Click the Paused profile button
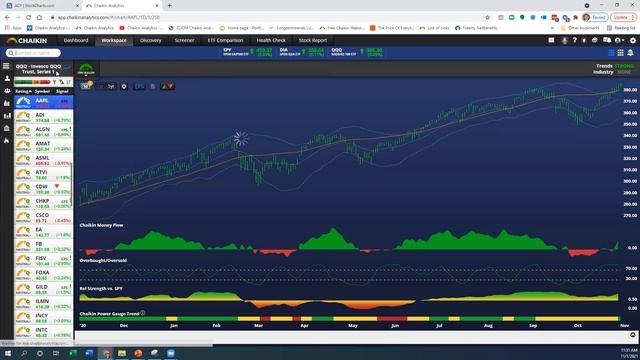The image size is (640, 360). [x=595, y=18]
